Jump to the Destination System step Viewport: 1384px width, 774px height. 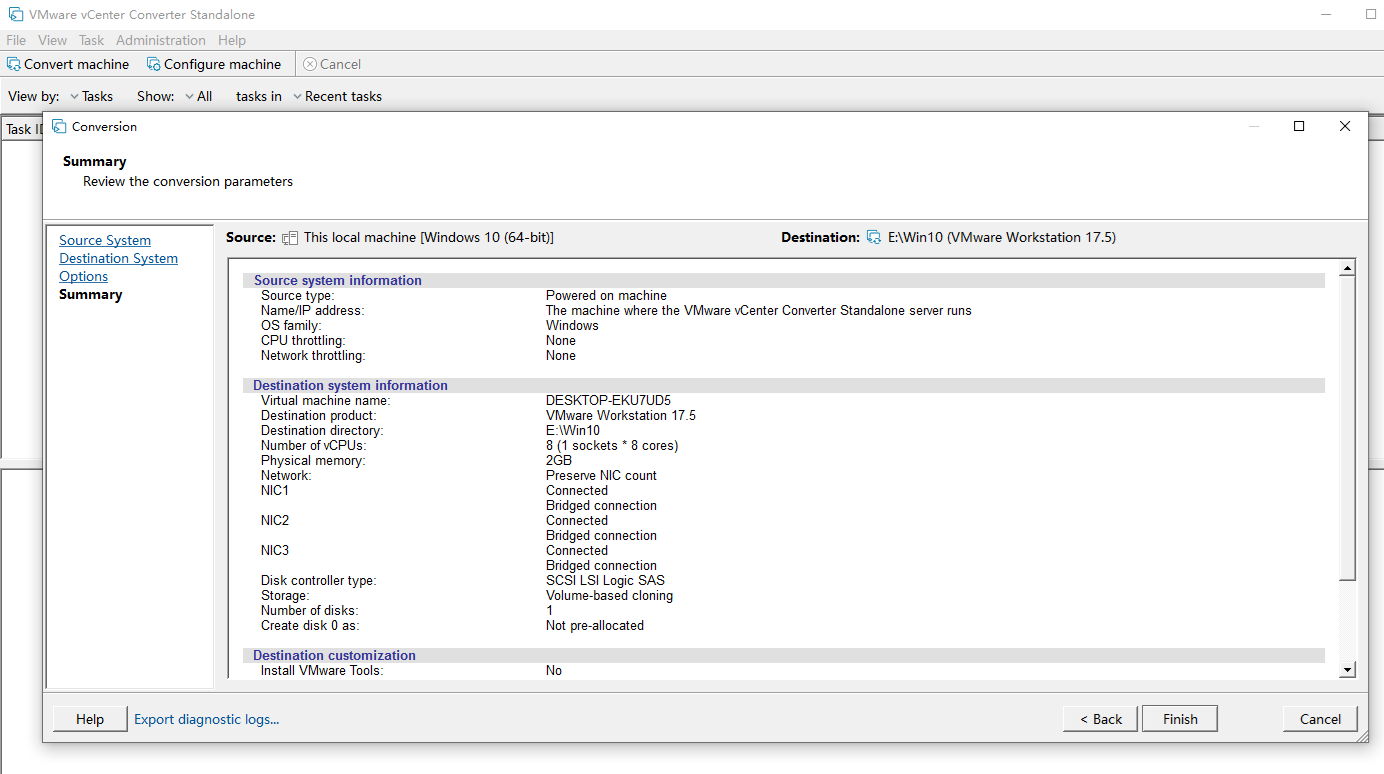coord(118,259)
